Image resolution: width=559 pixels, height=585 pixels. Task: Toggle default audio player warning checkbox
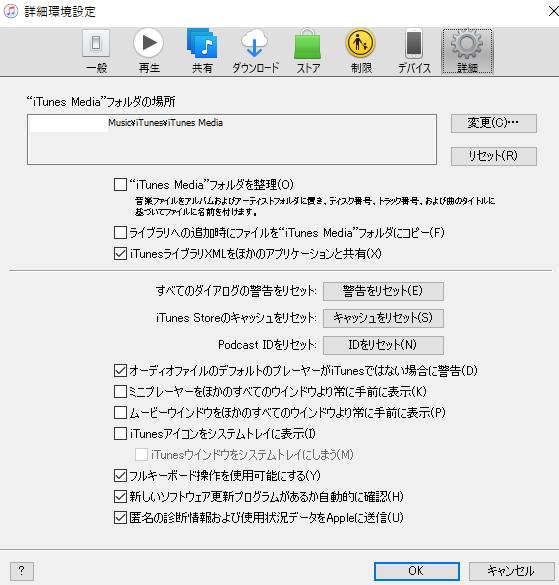click(x=120, y=371)
